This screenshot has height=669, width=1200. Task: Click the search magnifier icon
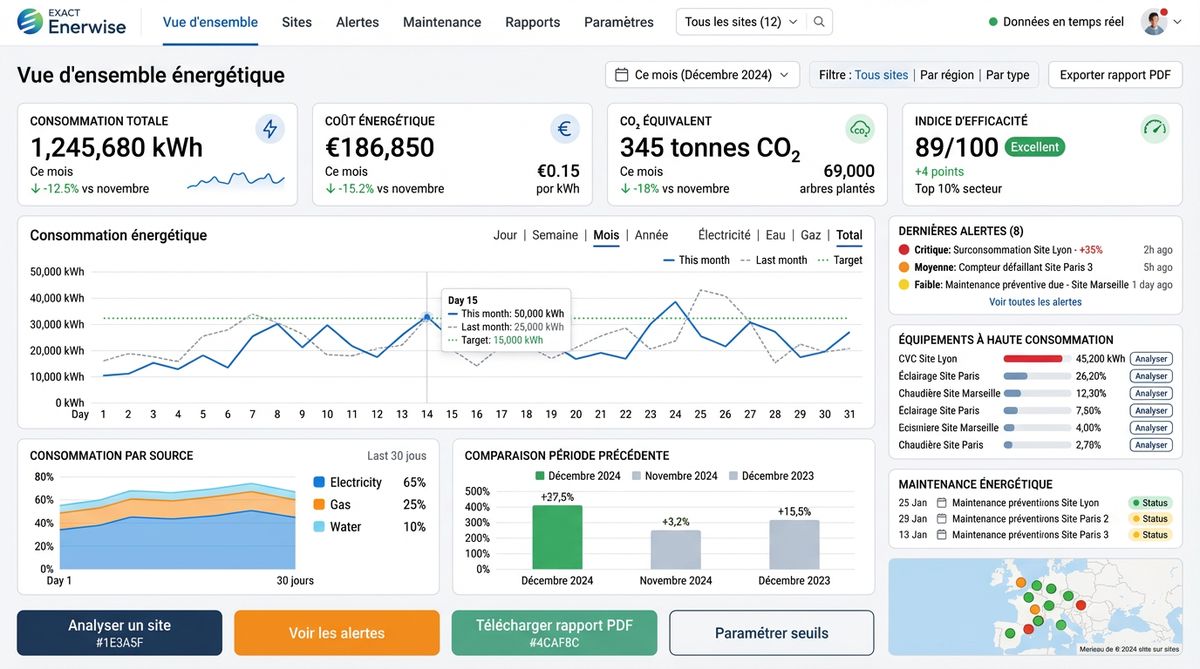click(819, 22)
